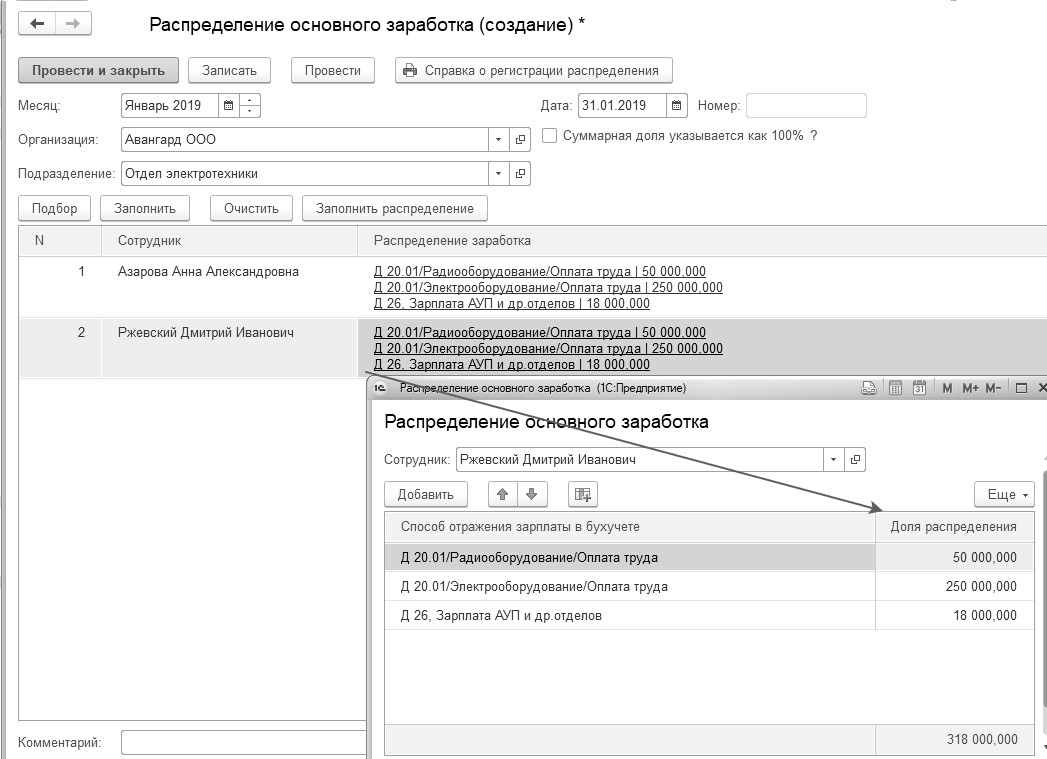1047x759 pixels.
Task: Open the Еще menu in popup
Action: (x=1004, y=494)
